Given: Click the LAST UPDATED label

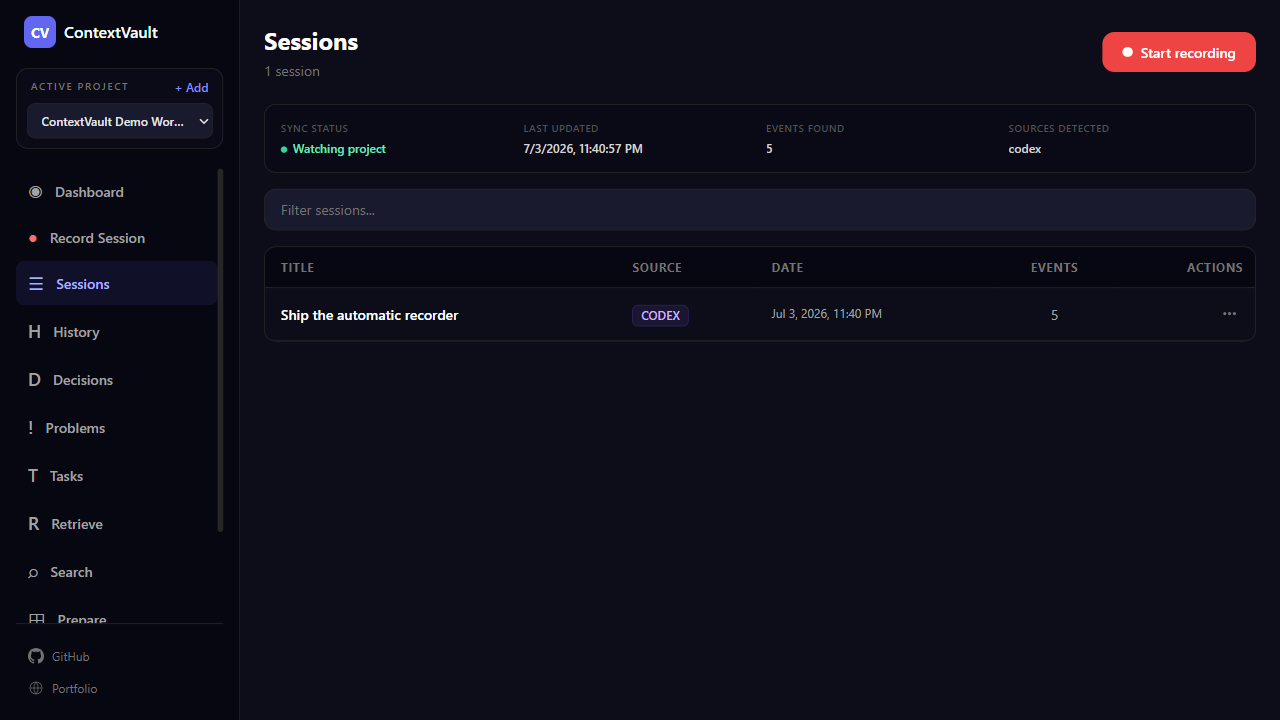Looking at the screenshot, I should tap(561, 129).
